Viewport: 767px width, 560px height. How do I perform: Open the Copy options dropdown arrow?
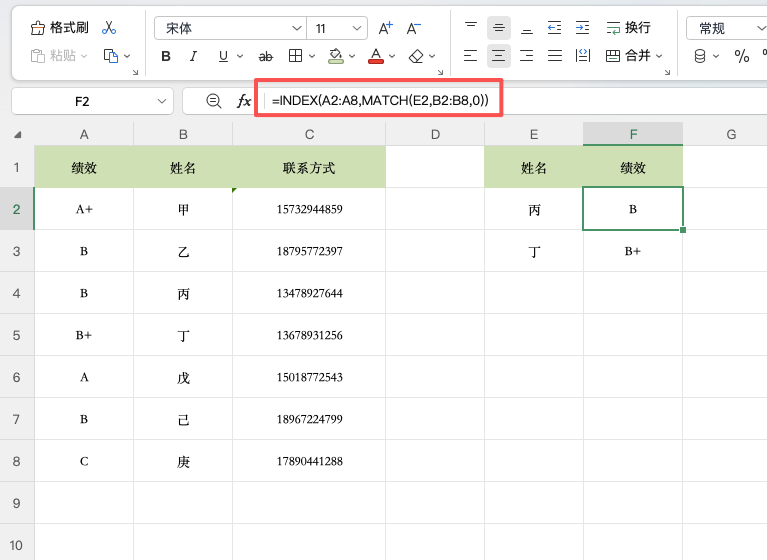[127, 56]
